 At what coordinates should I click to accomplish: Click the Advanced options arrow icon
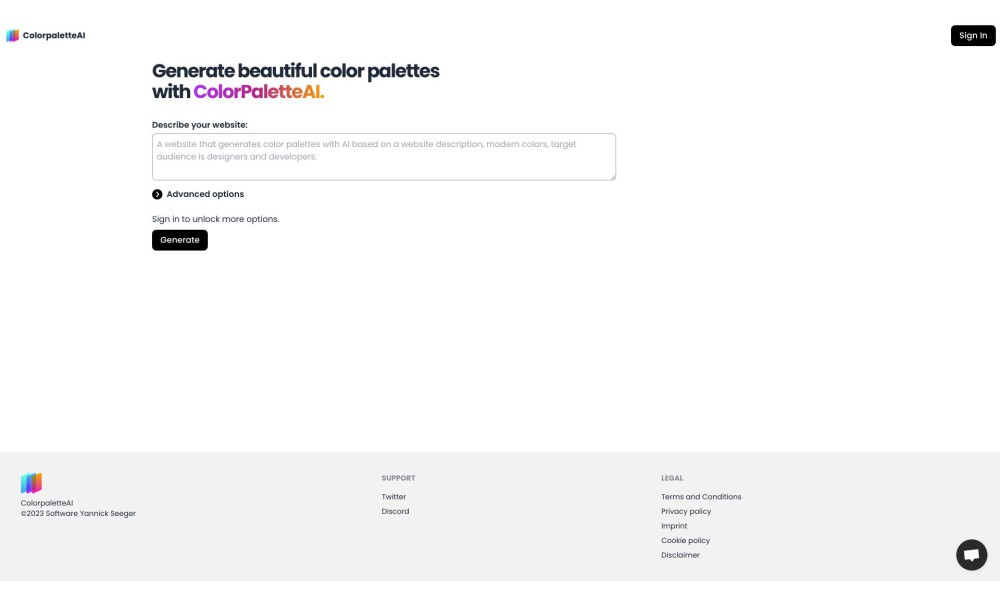pyautogui.click(x=157, y=194)
